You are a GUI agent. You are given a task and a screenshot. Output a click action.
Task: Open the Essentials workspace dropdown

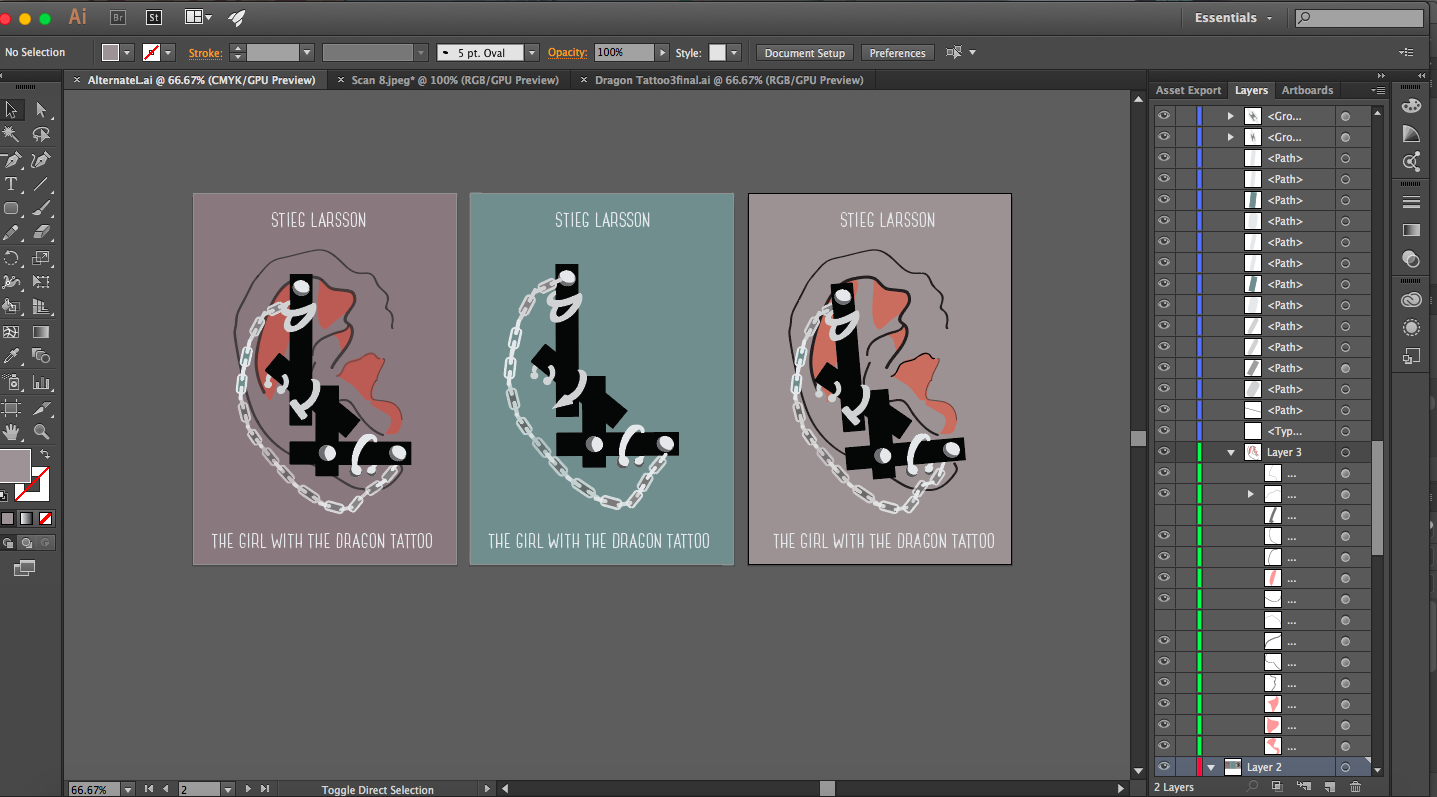1233,18
